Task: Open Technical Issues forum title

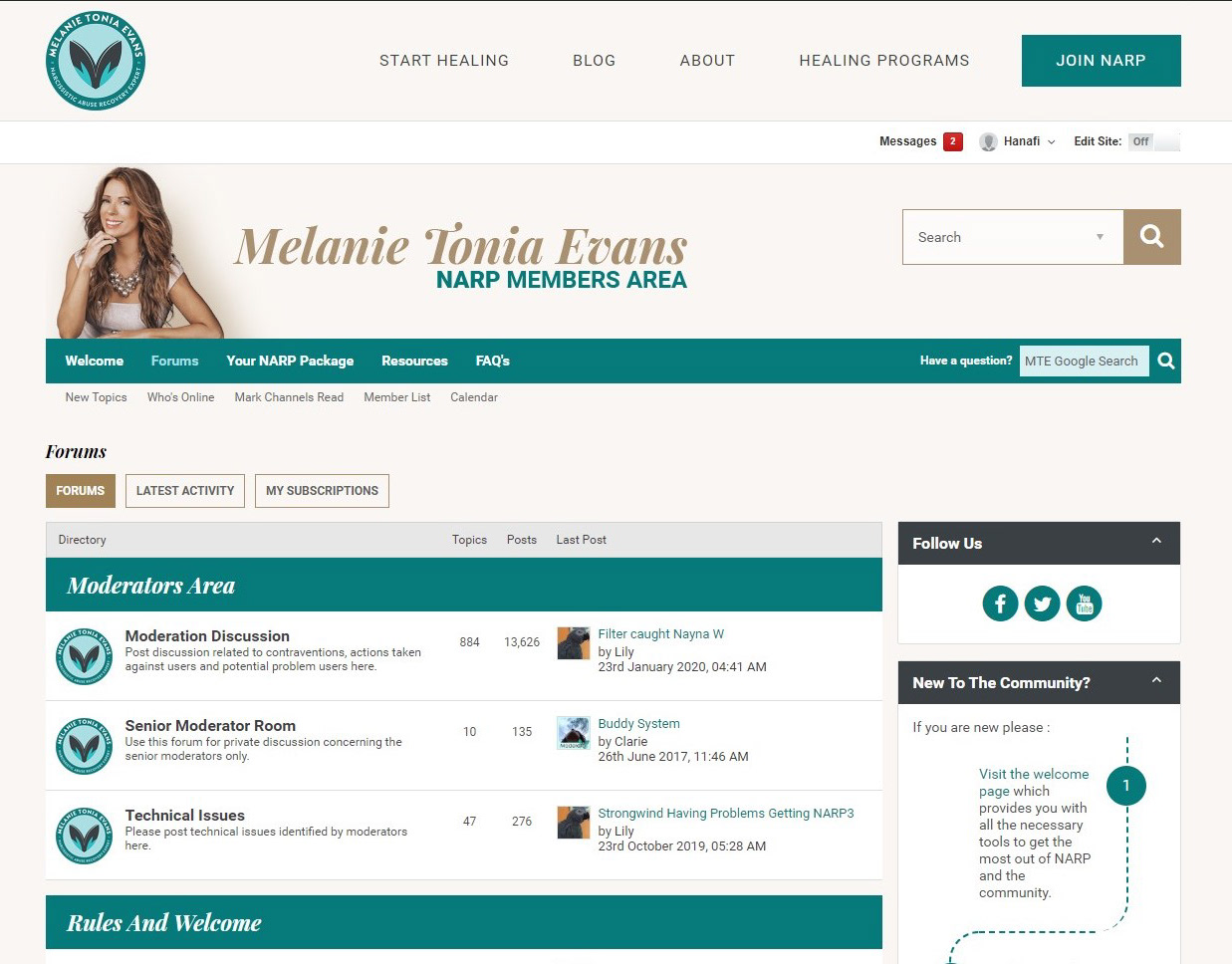Action: 184,816
